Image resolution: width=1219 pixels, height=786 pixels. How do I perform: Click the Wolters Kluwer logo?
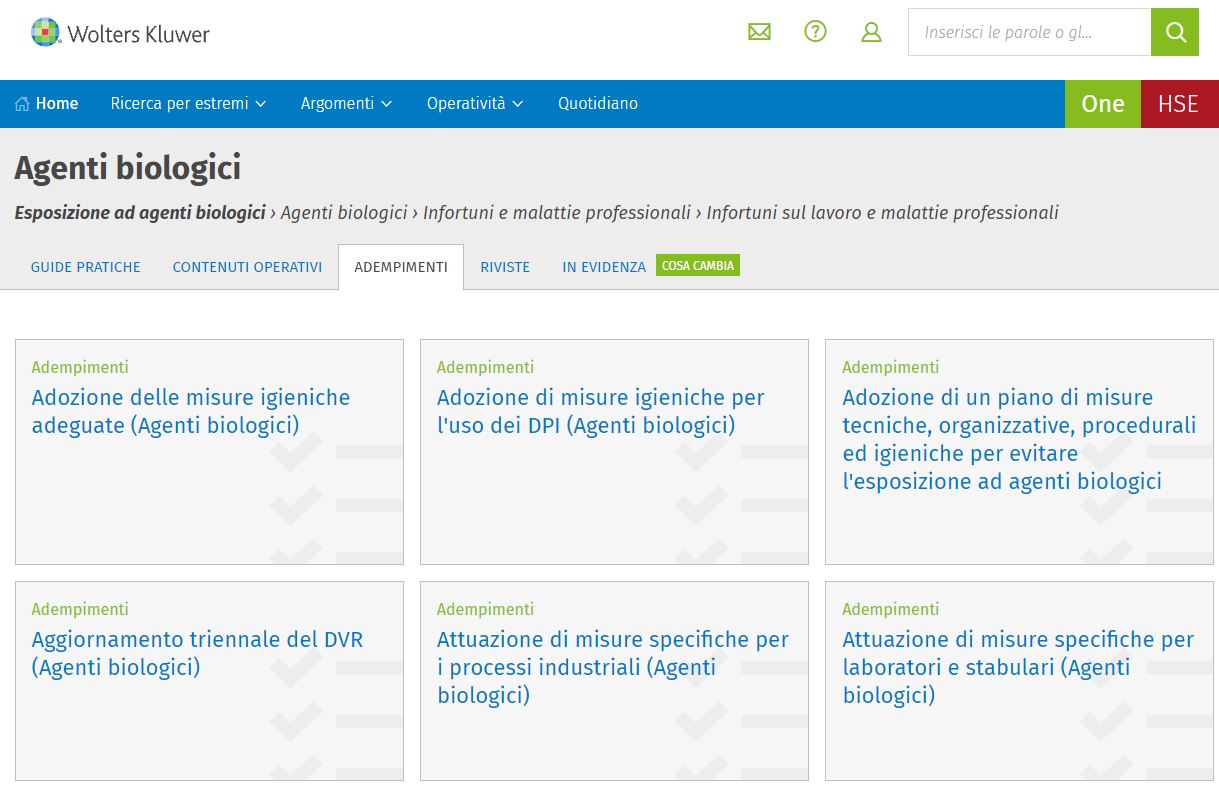click(120, 33)
